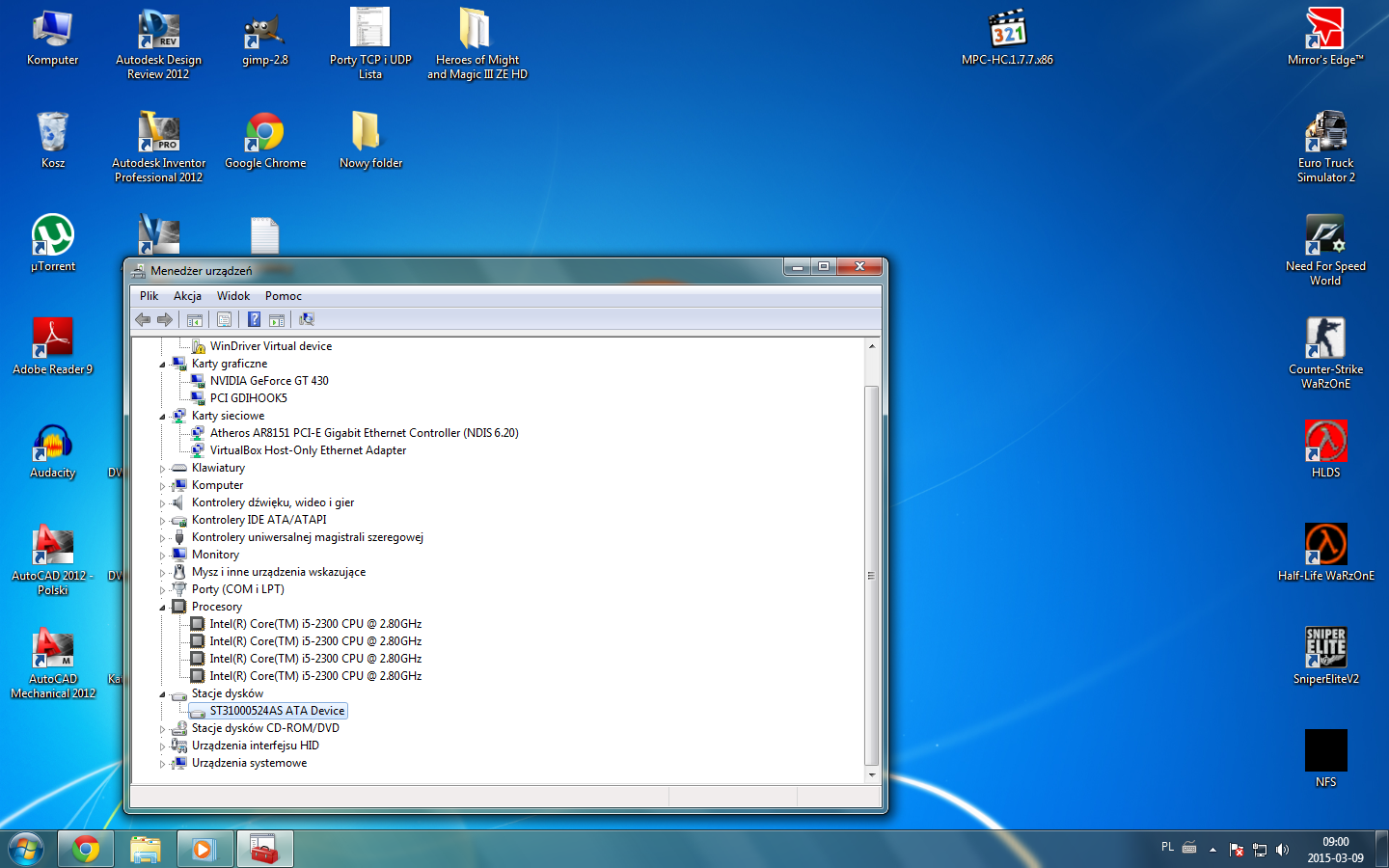This screenshot has height=868, width=1389.
Task: Select Heroes of Might and Magic III folder
Action: pos(477,44)
